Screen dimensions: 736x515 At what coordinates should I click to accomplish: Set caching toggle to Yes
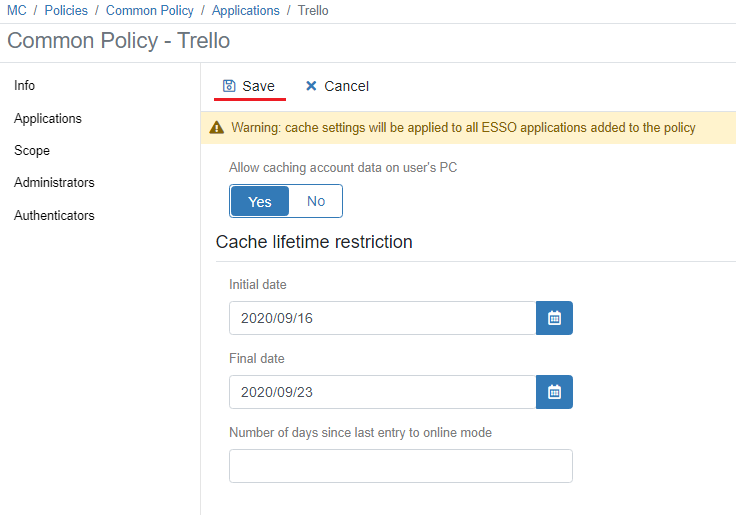tap(260, 201)
